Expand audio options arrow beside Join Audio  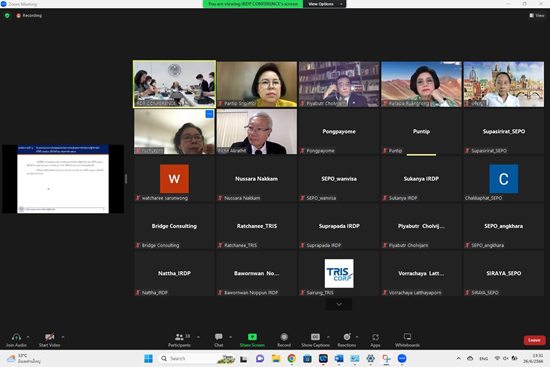click(28, 337)
